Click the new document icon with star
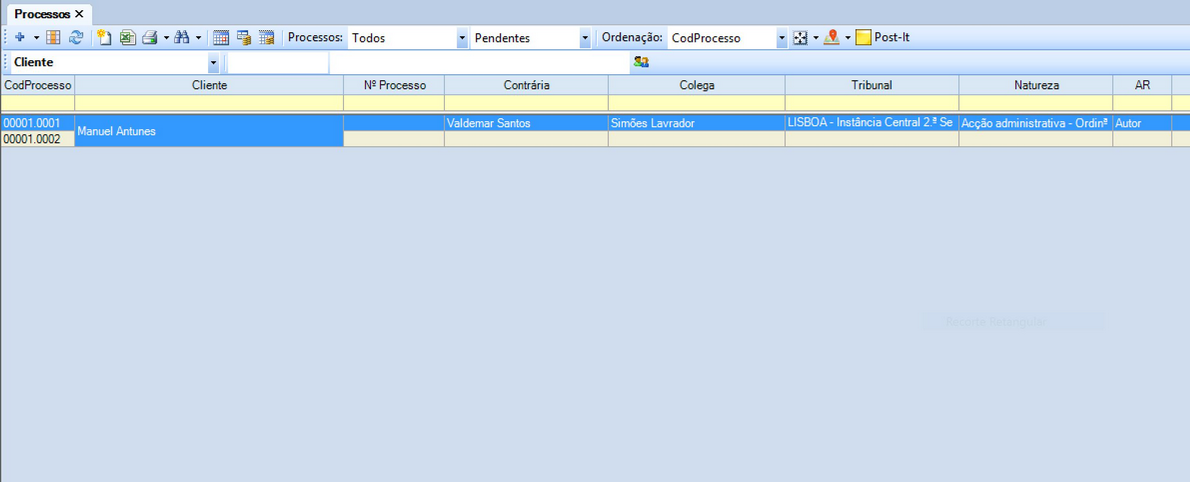Screen dimensions: 1190x482 click(x=104, y=37)
